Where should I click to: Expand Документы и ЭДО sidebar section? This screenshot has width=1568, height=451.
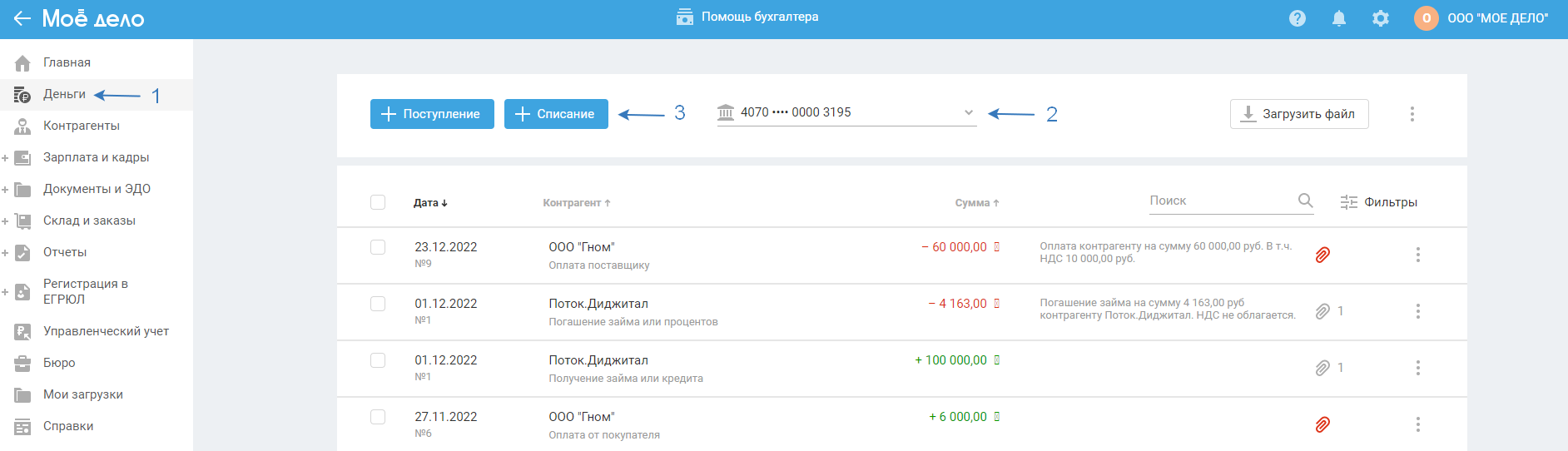point(5,189)
